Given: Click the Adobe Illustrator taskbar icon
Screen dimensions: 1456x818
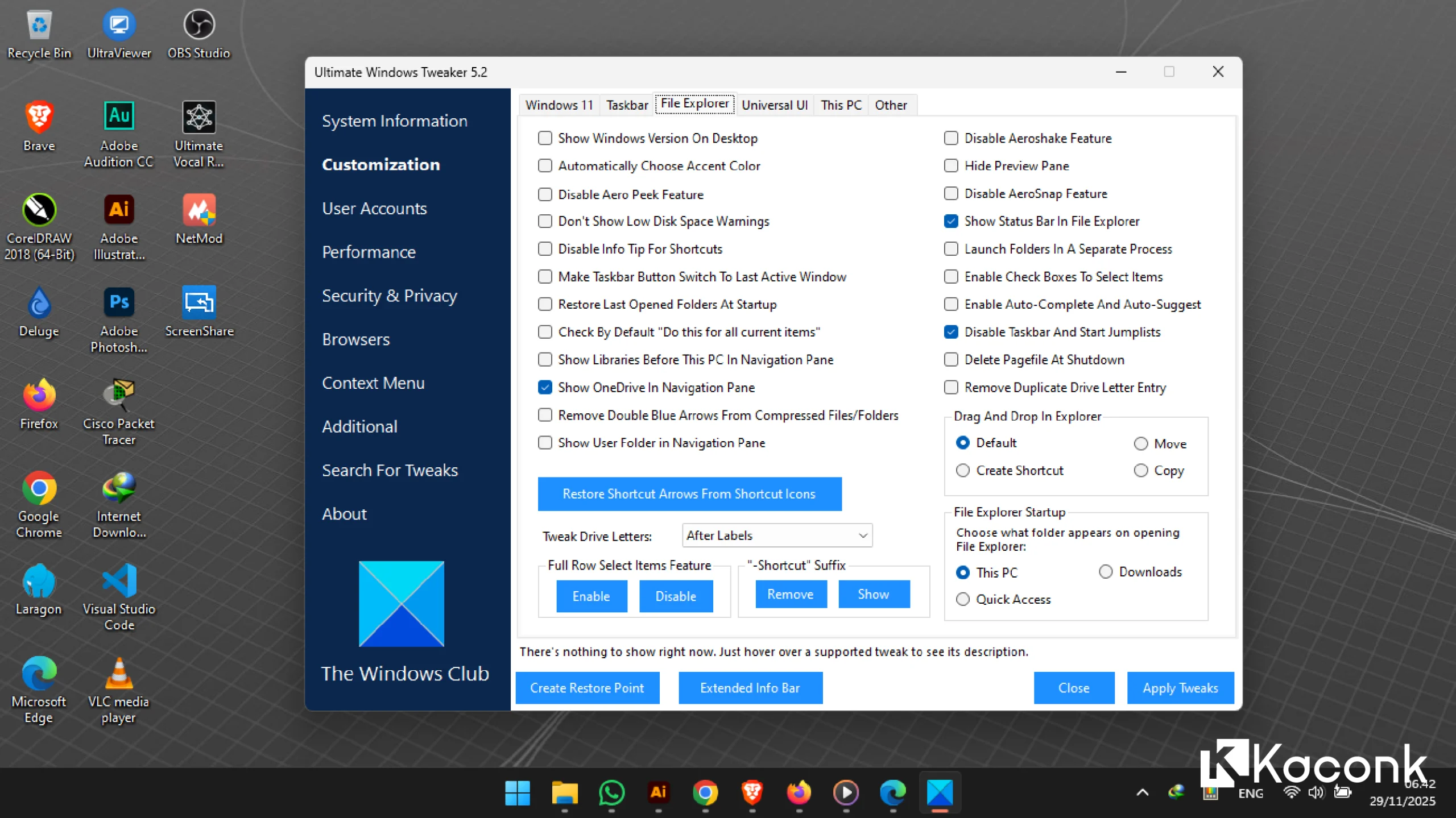Looking at the screenshot, I should 657,793.
